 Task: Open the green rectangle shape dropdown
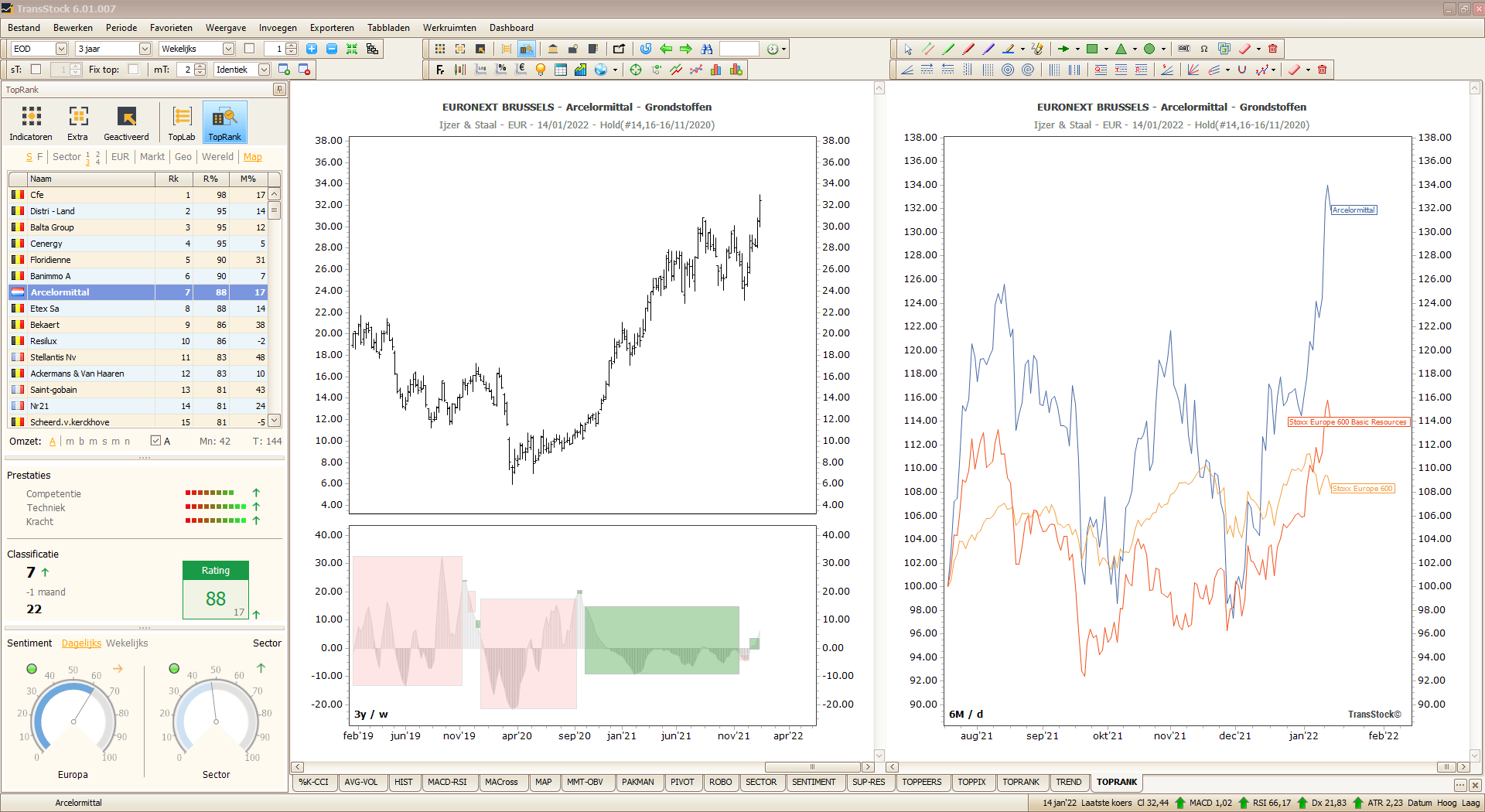(1106, 49)
